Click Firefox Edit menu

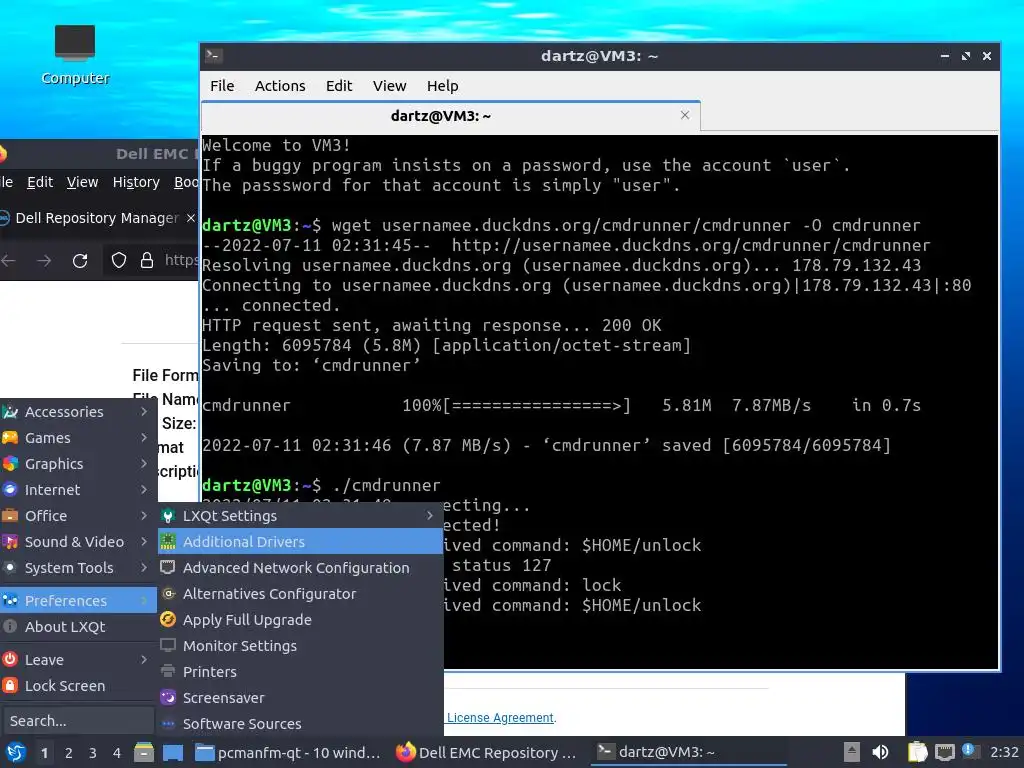pyautogui.click(x=40, y=182)
